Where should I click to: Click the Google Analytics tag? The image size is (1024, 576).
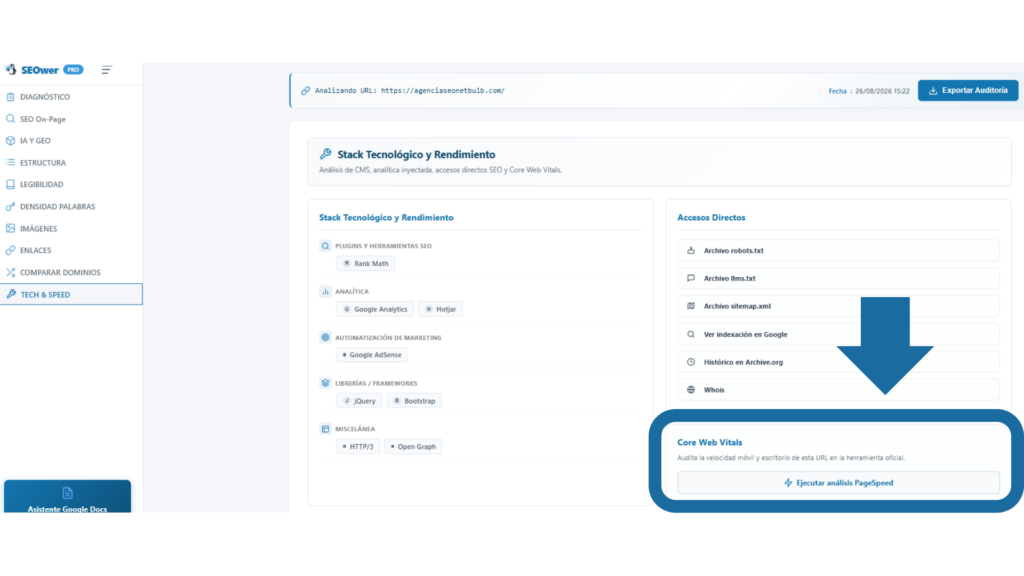tap(375, 309)
